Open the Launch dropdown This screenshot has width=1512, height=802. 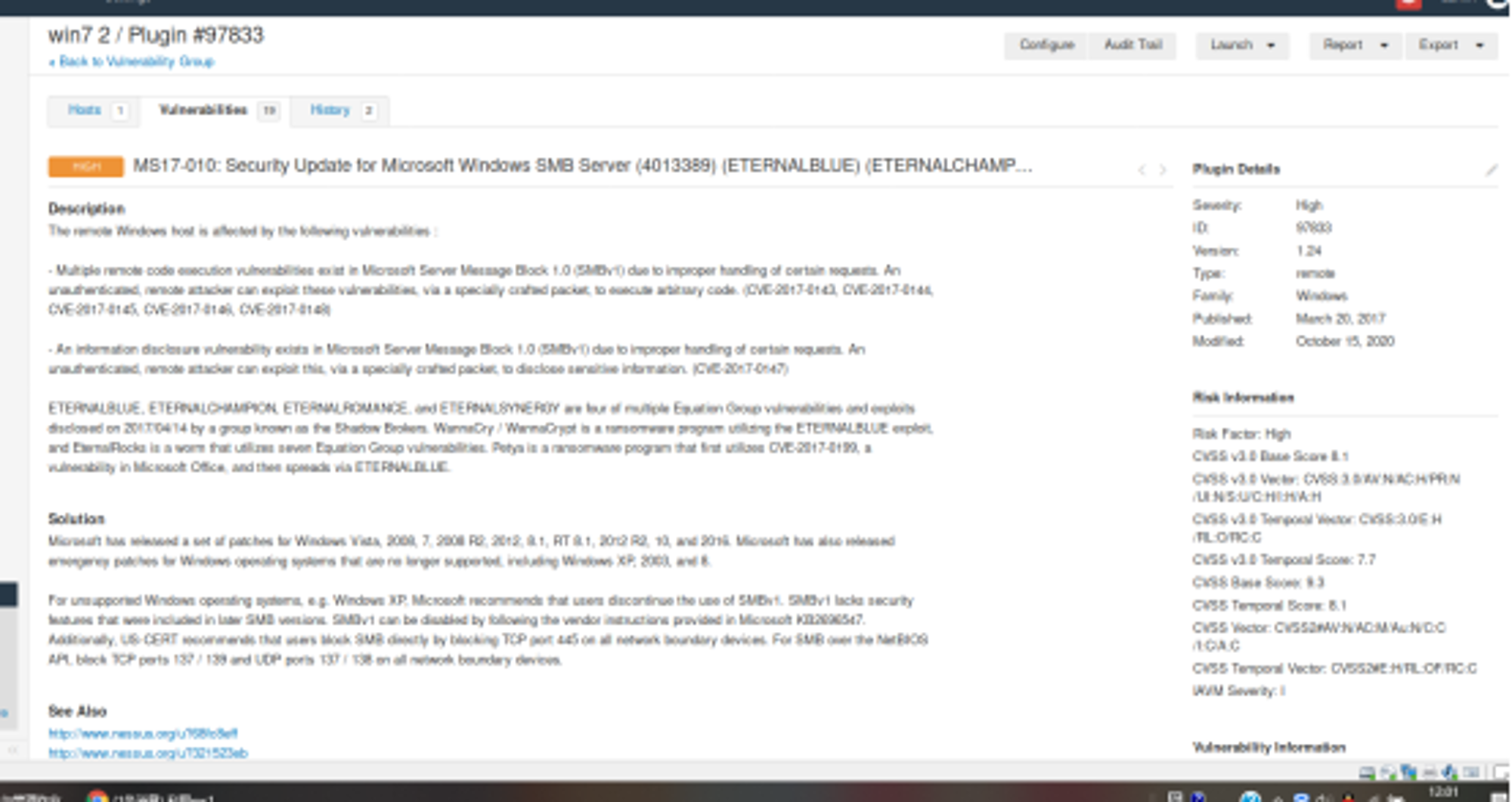click(x=1242, y=45)
